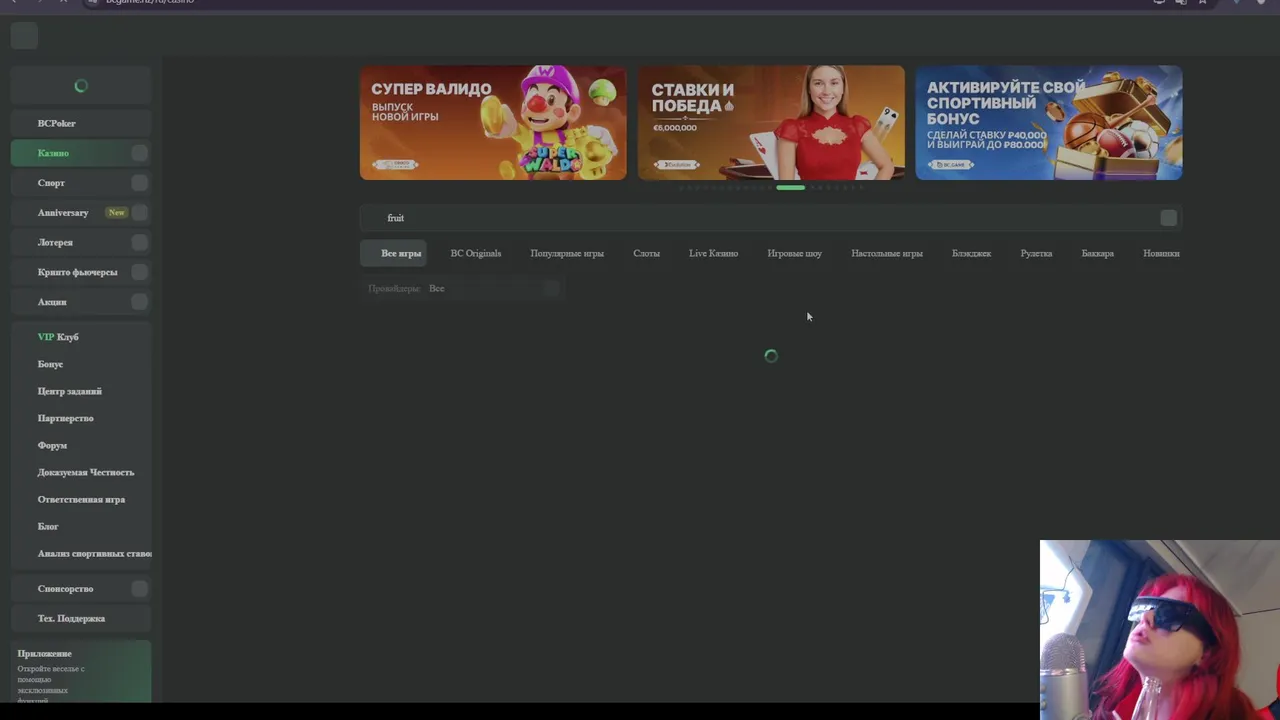Go to Центр заданий
The image size is (1280, 720).
tap(69, 391)
